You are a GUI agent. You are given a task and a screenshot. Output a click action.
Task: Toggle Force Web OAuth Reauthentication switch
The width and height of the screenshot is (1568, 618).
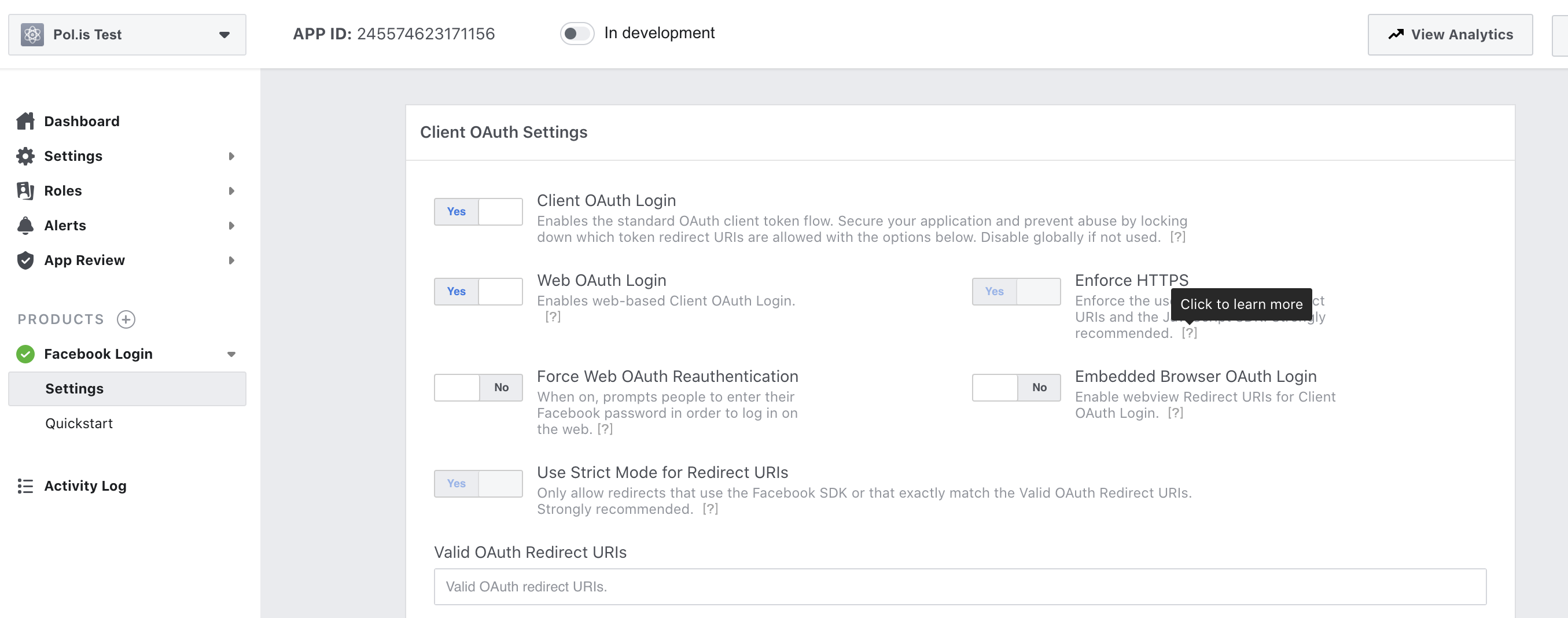478,387
